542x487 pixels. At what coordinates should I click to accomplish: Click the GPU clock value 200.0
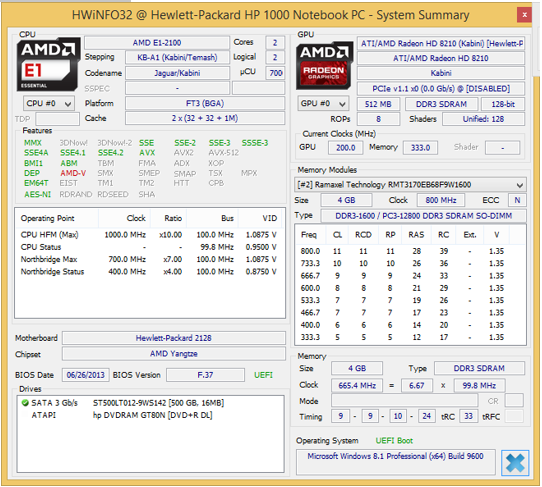point(345,148)
